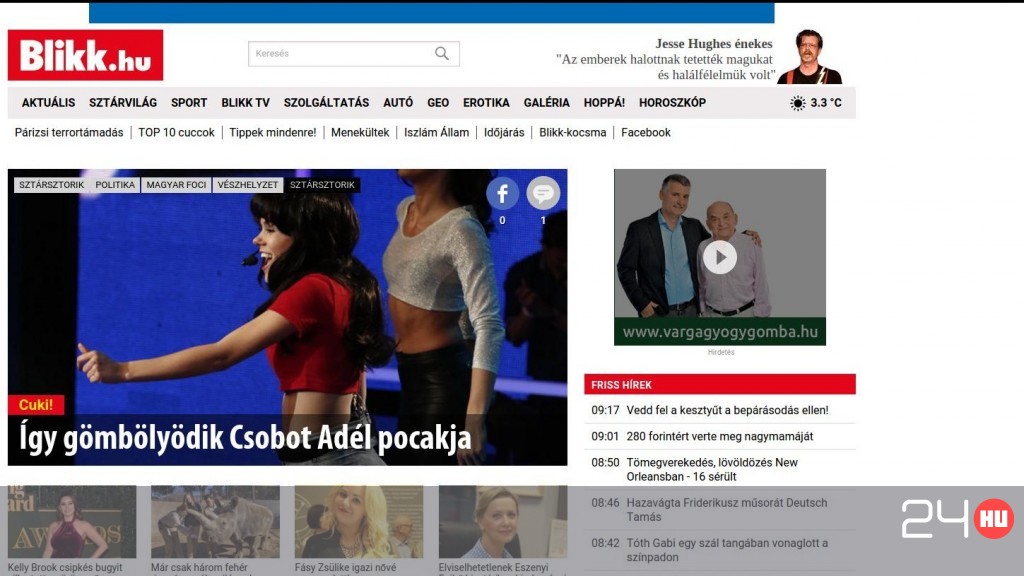
Task: Open the comment bubble showing 1 comment
Action: click(x=543, y=193)
